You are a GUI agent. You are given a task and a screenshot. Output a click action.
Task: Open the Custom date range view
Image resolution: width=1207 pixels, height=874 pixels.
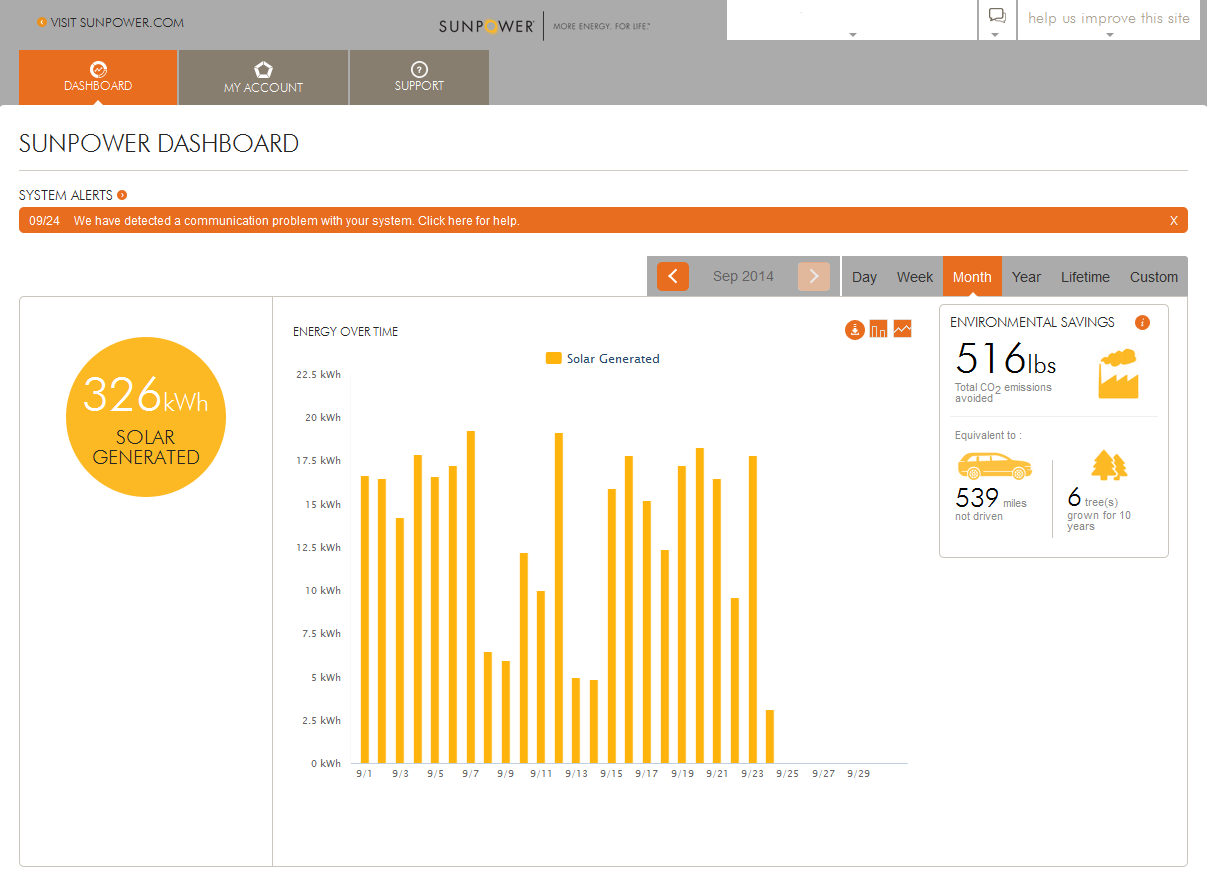1154,277
